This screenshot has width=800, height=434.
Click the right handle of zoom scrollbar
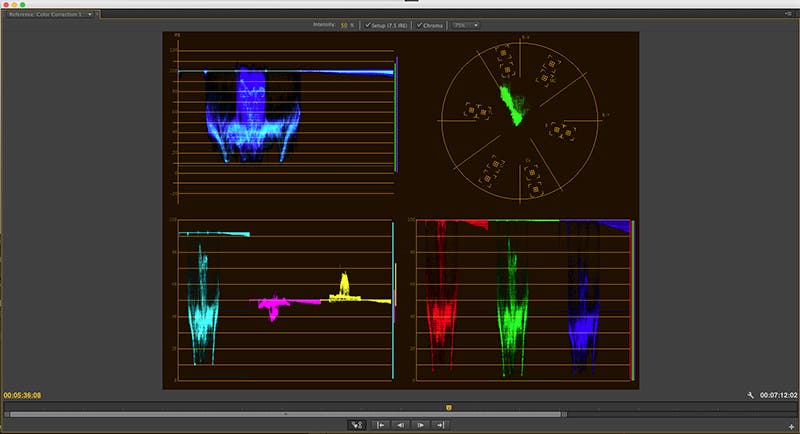[x=564, y=415]
